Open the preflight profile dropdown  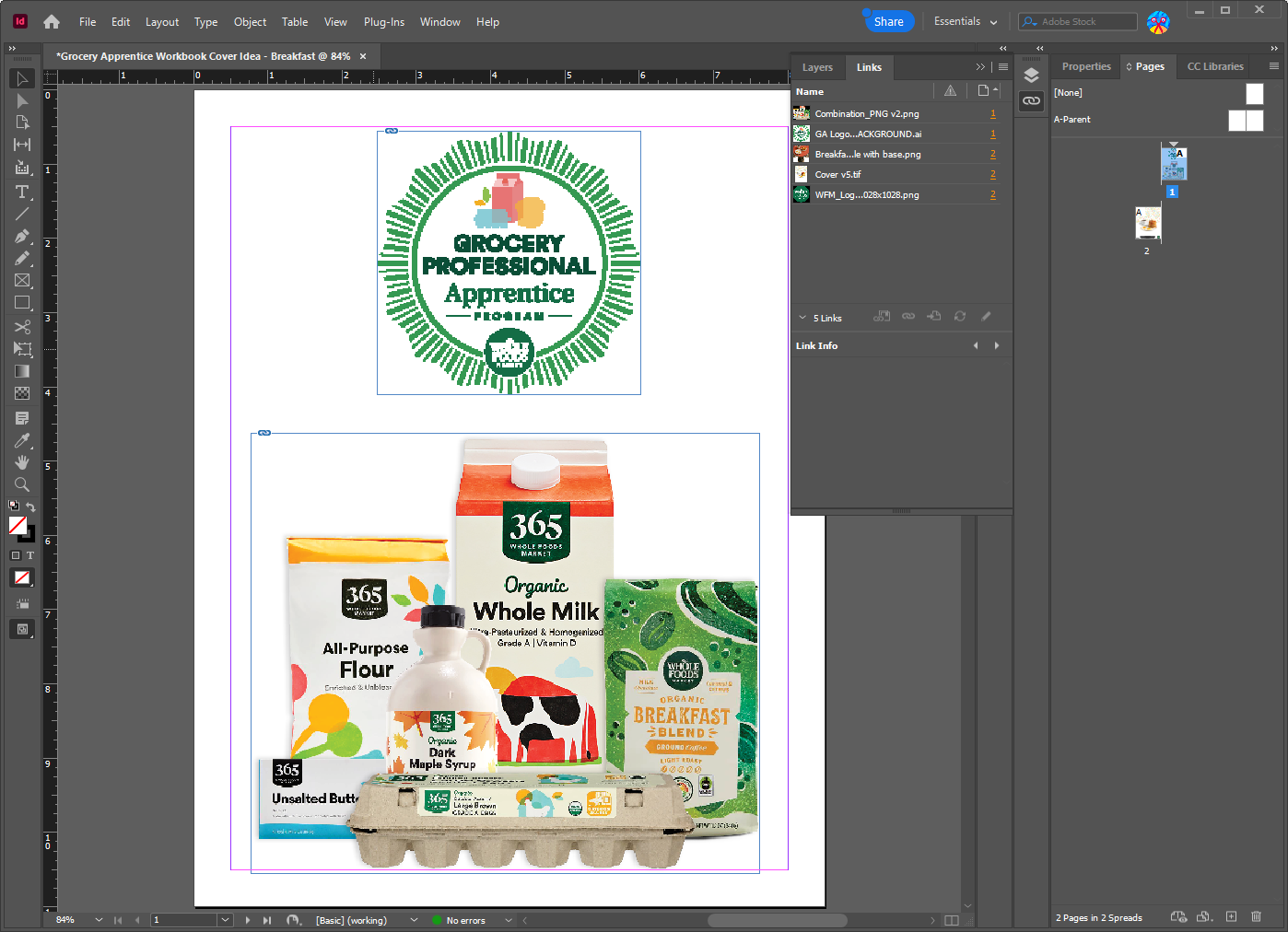click(x=414, y=920)
